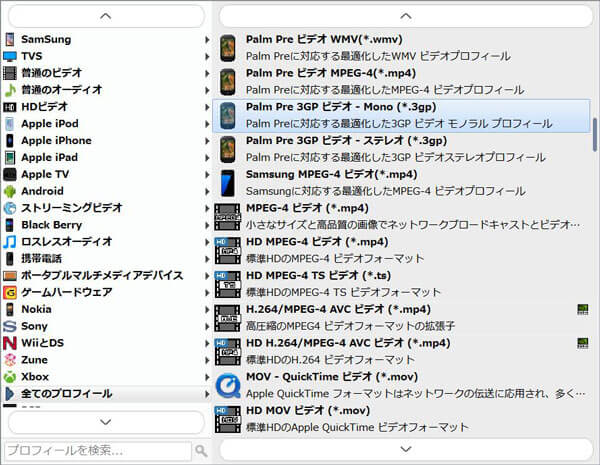Click QuickTime icon for MOV video profile
Image resolution: width=600 pixels, height=465 pixels.
tap(228, 385)
